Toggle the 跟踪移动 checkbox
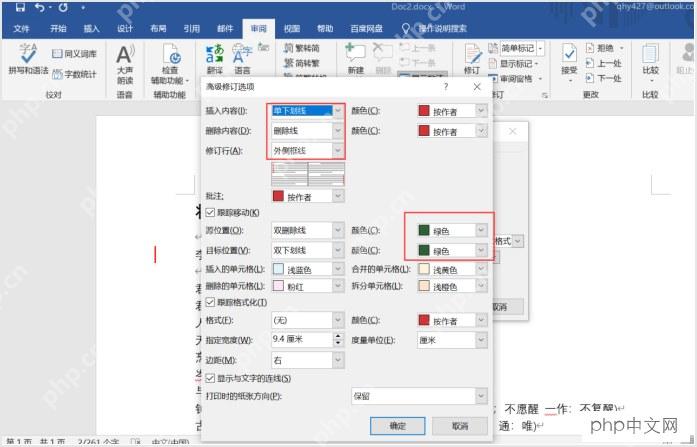Viewport: 697px width, 447px height. (x=210, y=212)
